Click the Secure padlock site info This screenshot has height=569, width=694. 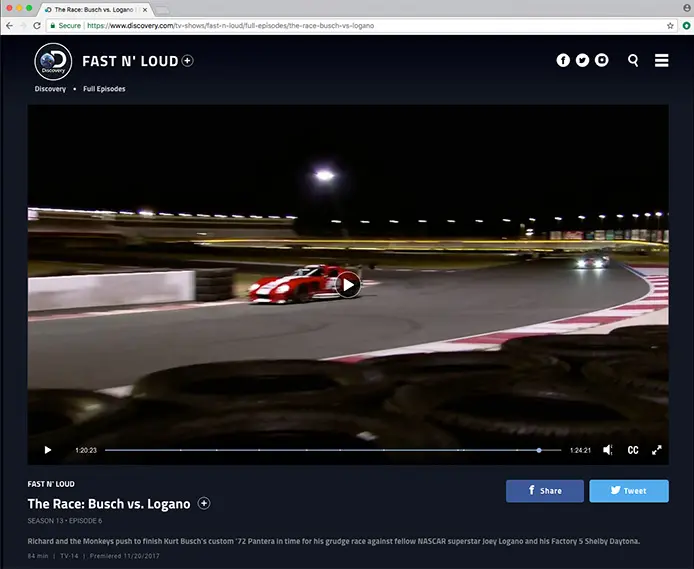pyautogui.click(x=65, y=26)
